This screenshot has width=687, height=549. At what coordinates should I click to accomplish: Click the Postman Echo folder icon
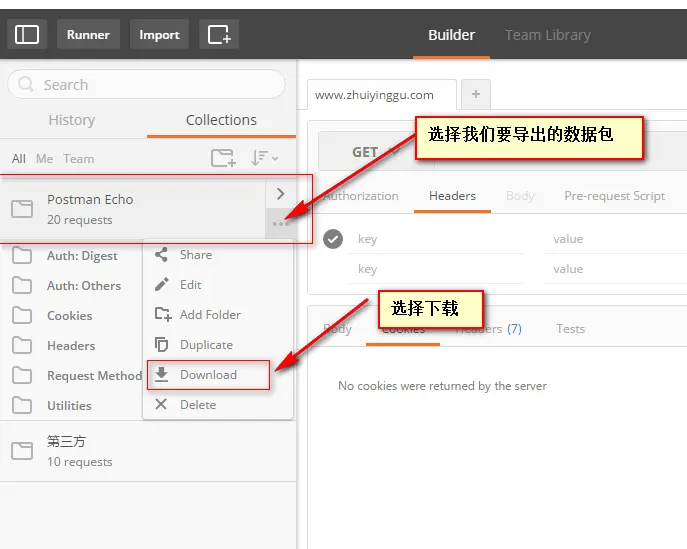22,209
